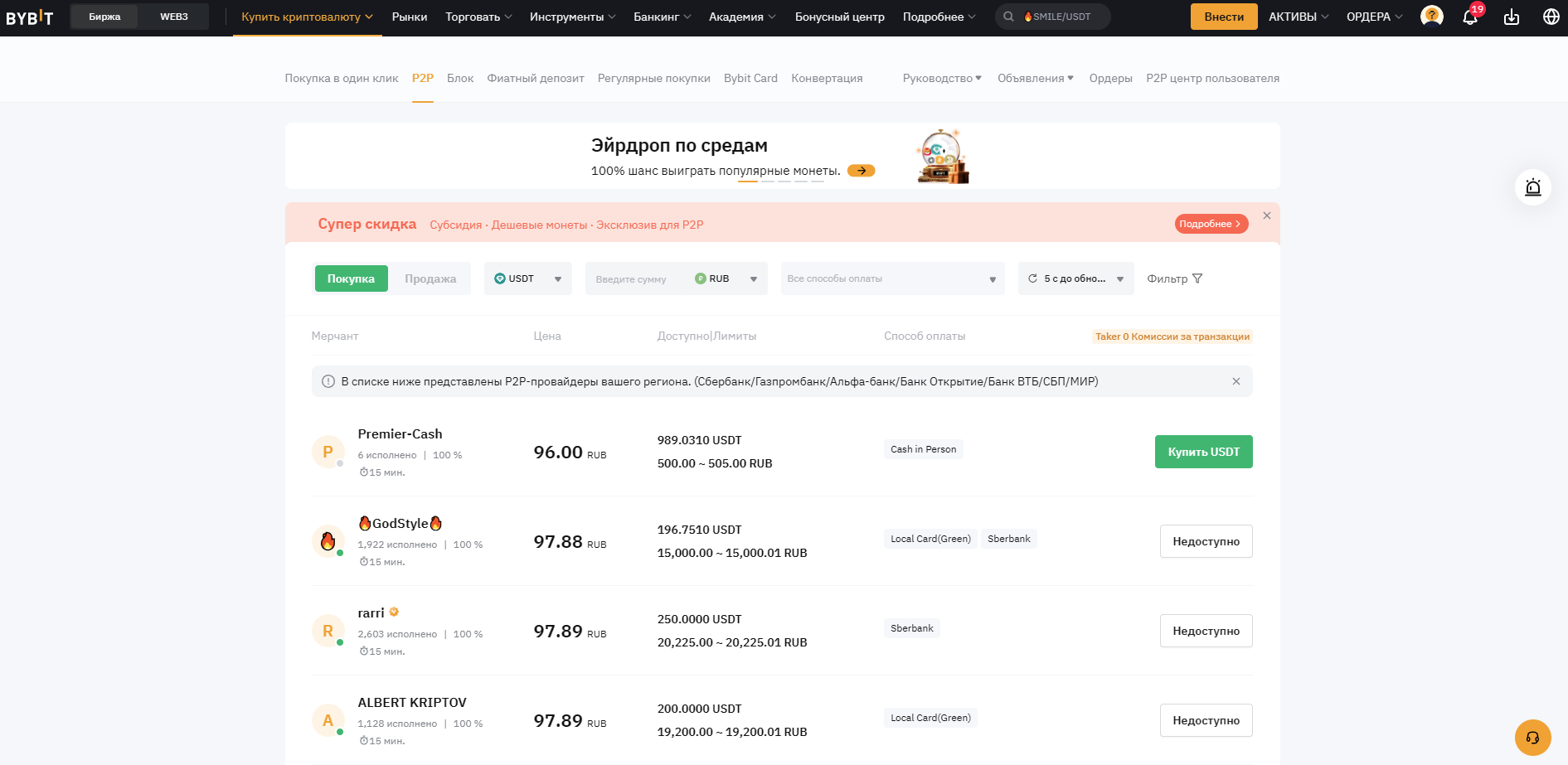Click the Фильтр funnel icon
This screenshot has height=765, width=1568.
(x=1197, y=278)
